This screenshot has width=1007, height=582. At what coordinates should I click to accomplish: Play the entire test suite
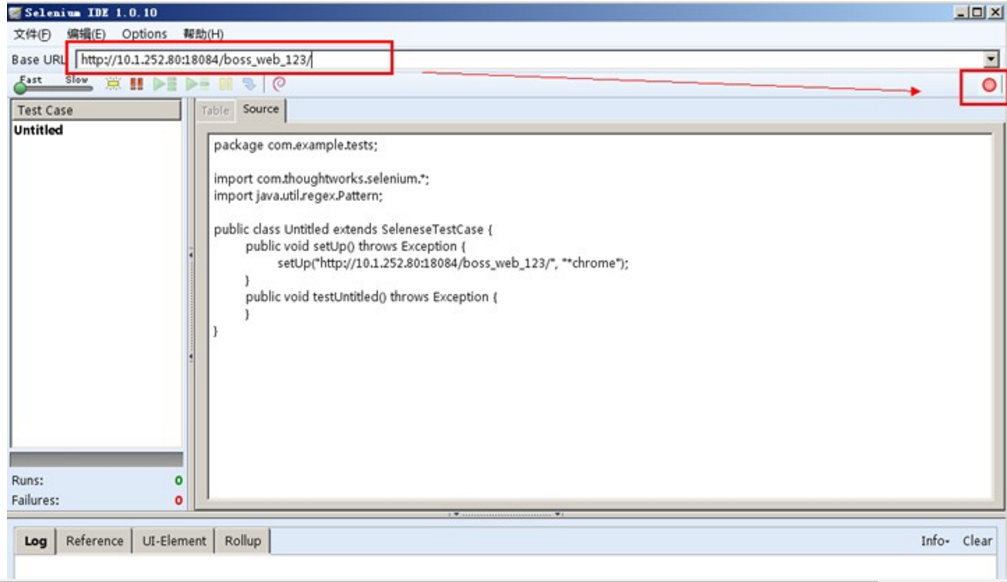pos(164,84)
